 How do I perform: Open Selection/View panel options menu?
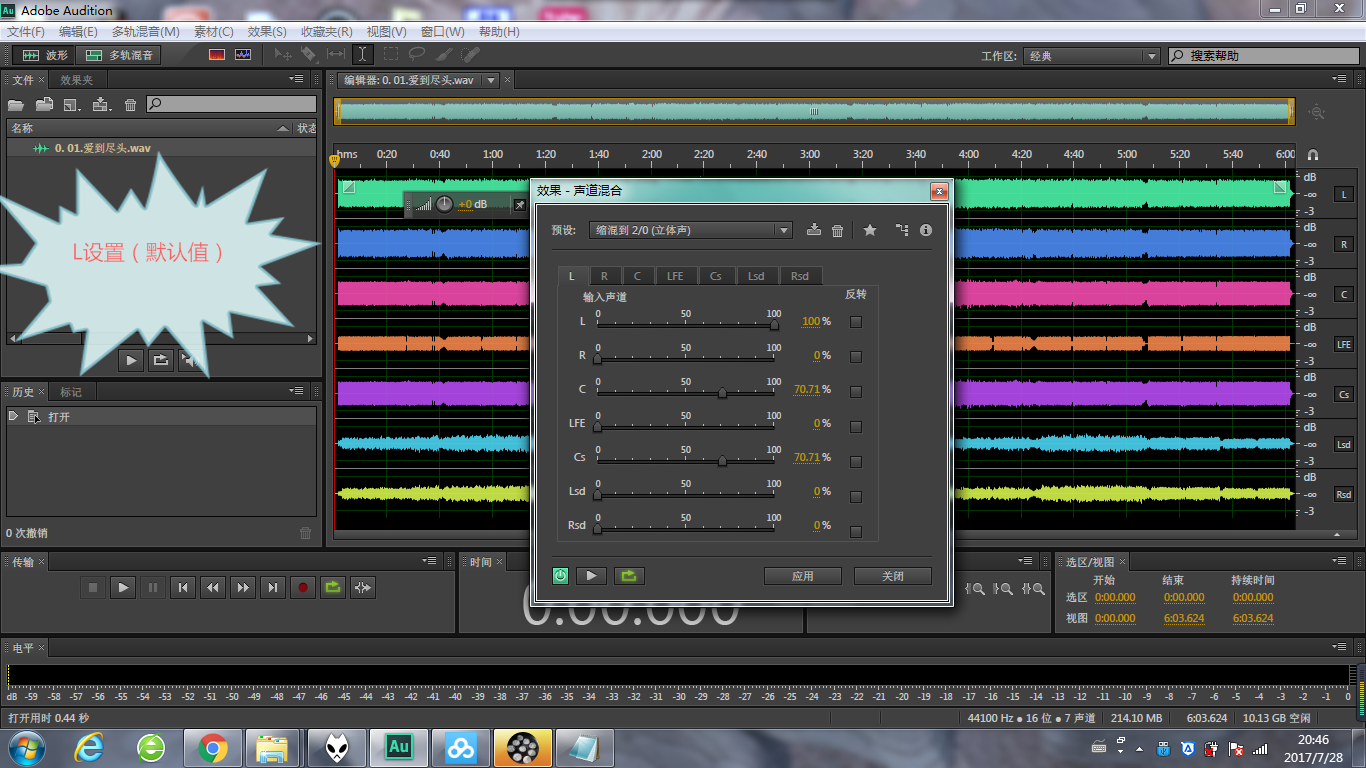pos(1340,561)
